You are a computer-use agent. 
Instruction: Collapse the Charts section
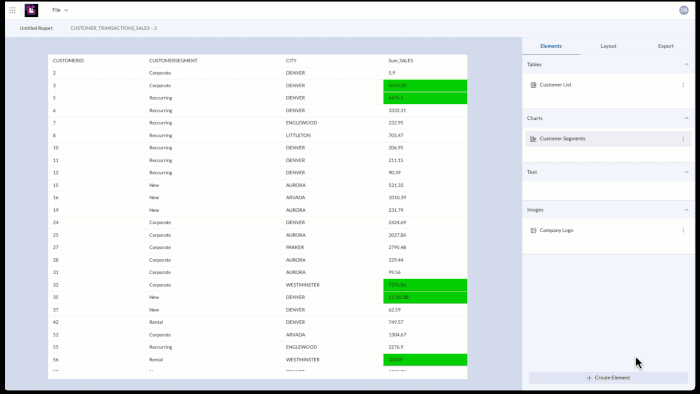(x=686, y=118)
